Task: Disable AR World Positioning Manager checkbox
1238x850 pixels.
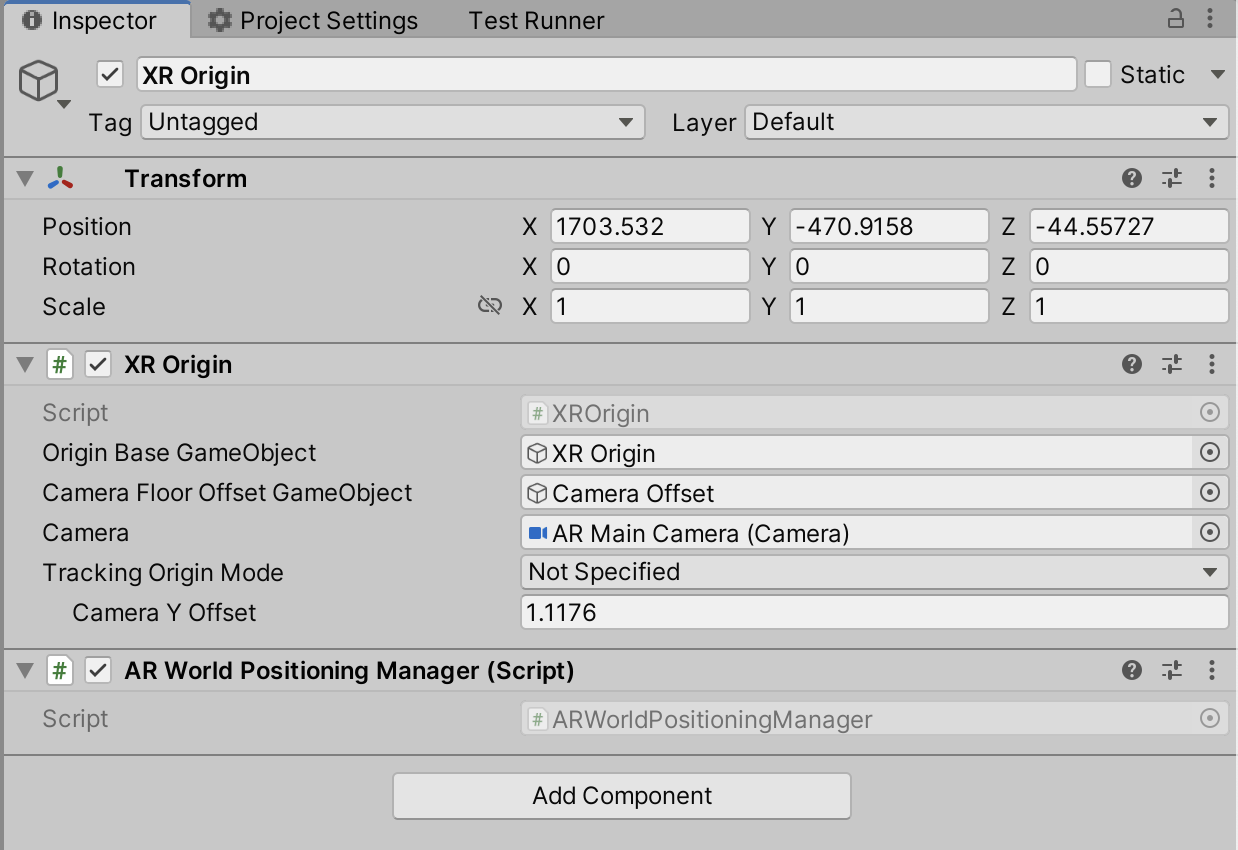Action: pos(97,671)
